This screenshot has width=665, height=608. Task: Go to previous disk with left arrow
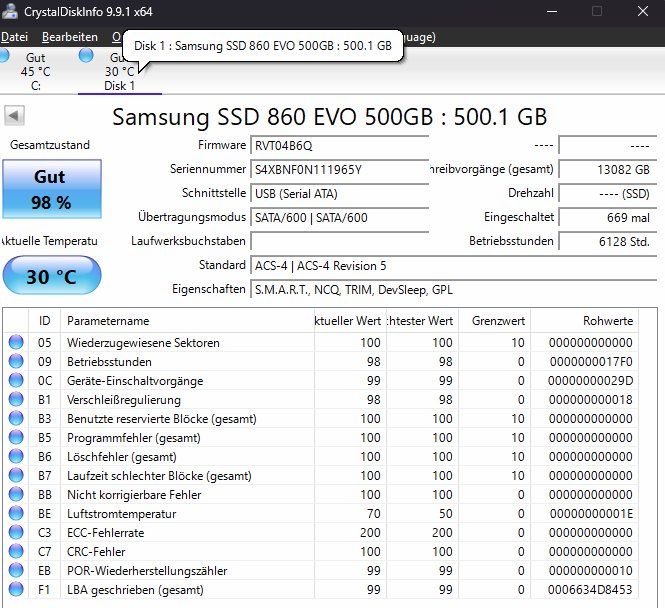[x=14, y=115]
